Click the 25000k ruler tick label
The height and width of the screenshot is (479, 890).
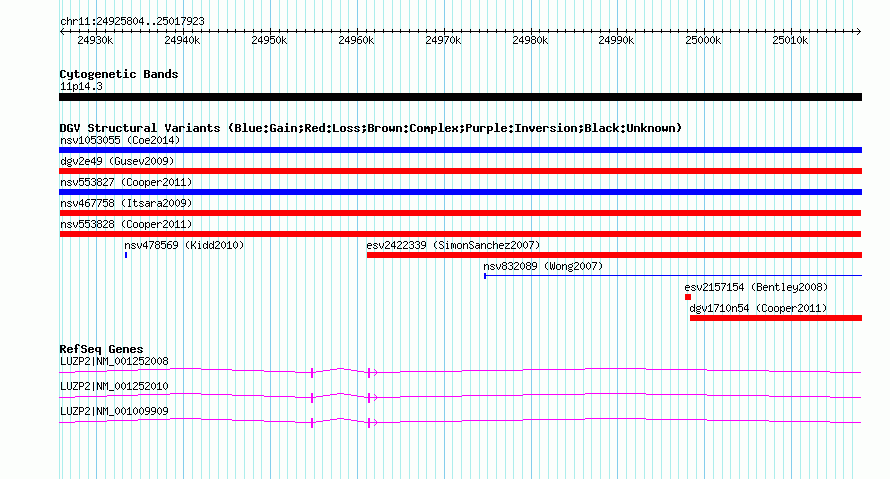(703, 41)
